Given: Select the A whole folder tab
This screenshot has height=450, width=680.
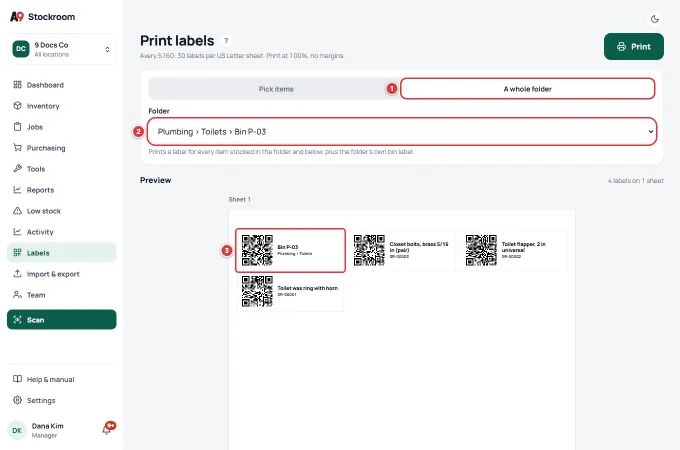Looking at the screenshot, I should point(527,89).
